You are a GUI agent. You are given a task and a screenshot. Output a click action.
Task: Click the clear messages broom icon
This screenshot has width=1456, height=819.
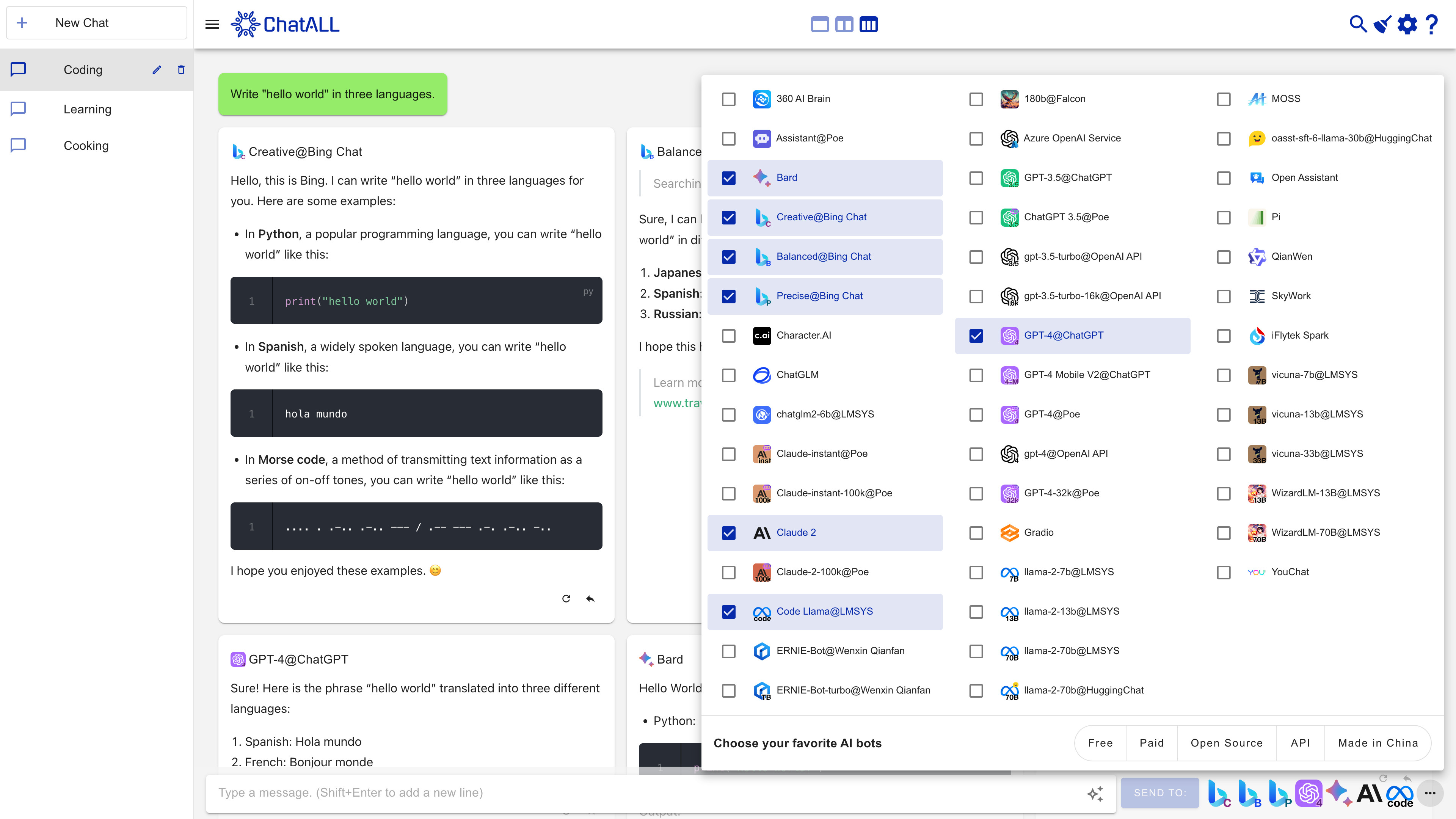1382,24
